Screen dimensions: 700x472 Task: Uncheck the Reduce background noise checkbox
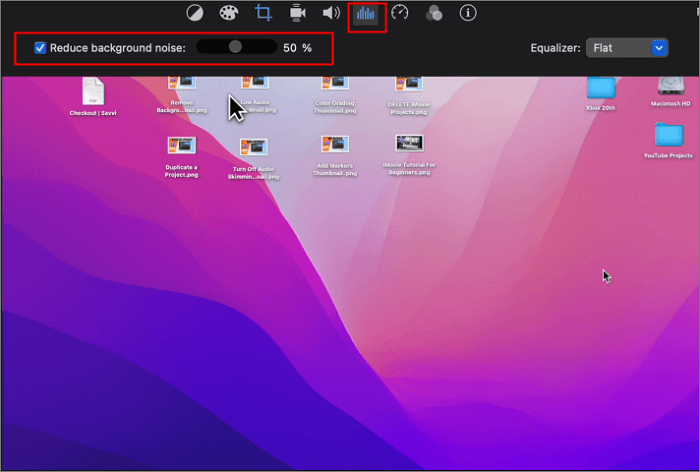pyautogui.click(x=40, y=48)
